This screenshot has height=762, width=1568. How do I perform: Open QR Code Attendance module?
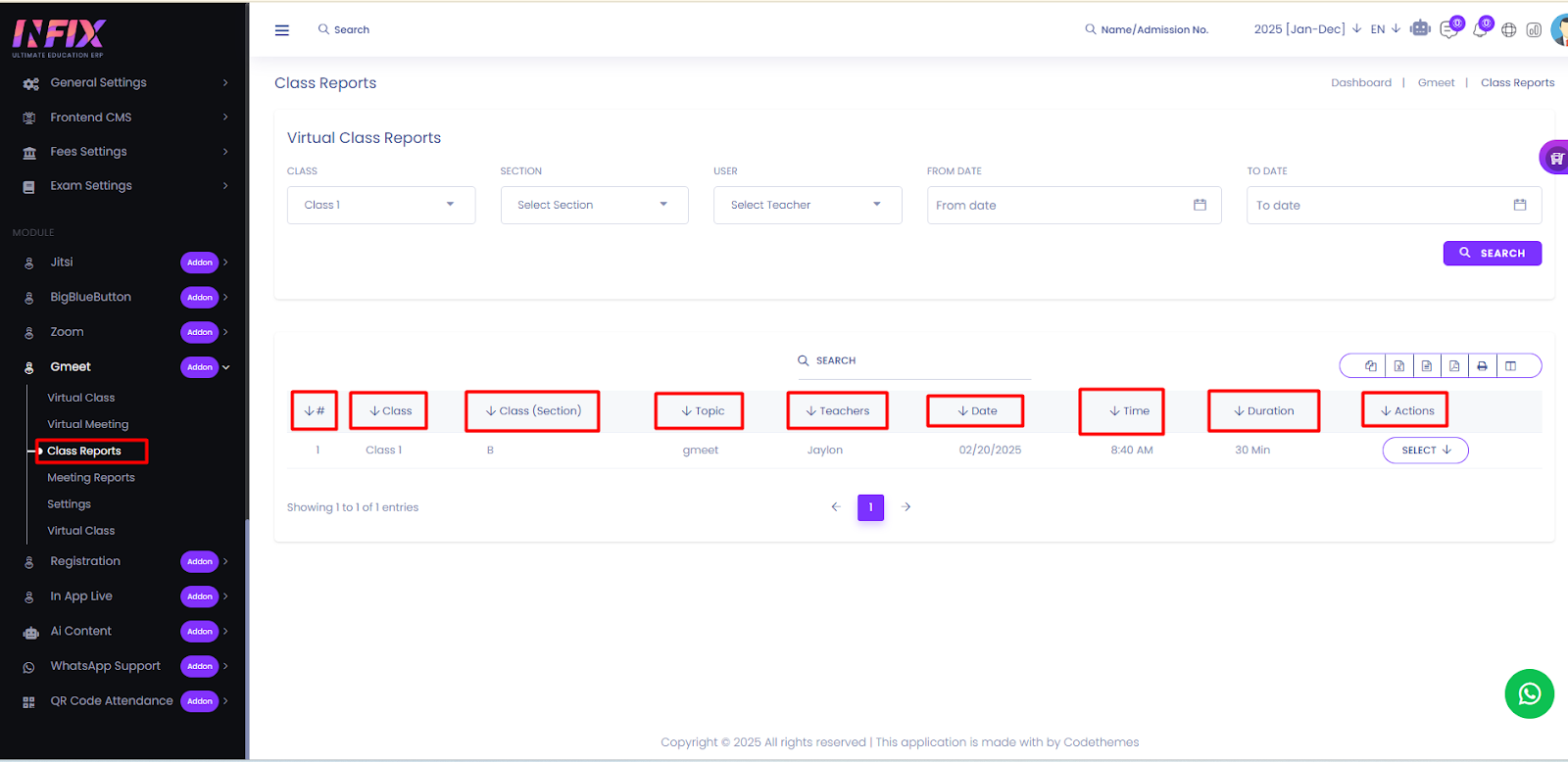124,701
